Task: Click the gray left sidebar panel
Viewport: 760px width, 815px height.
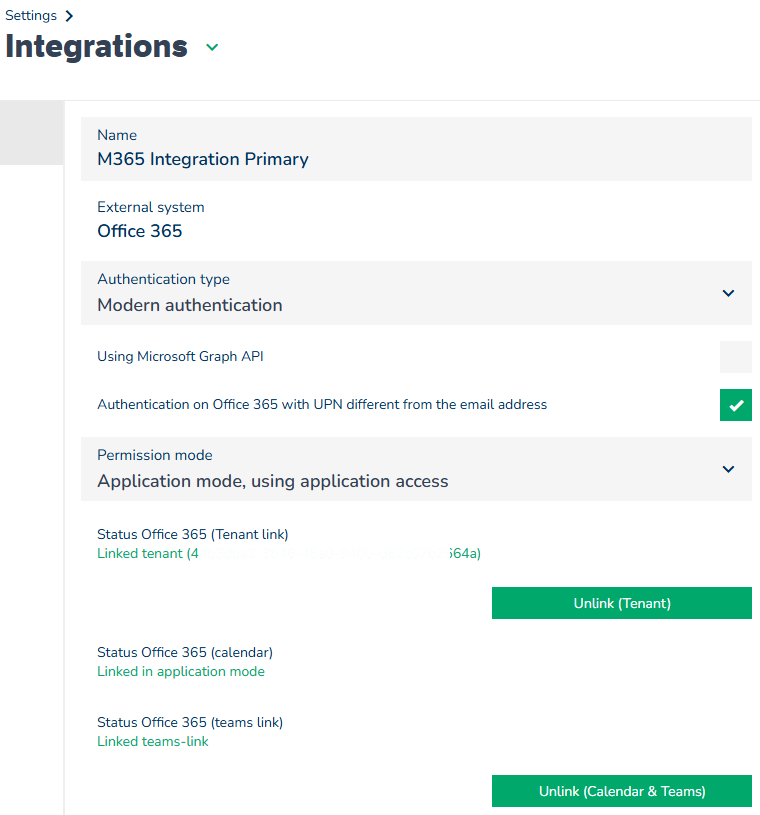Action: click(32, 132)
